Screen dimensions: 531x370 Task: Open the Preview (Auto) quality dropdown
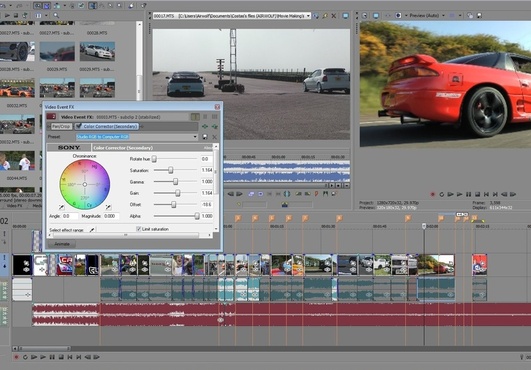click(443, 16)
